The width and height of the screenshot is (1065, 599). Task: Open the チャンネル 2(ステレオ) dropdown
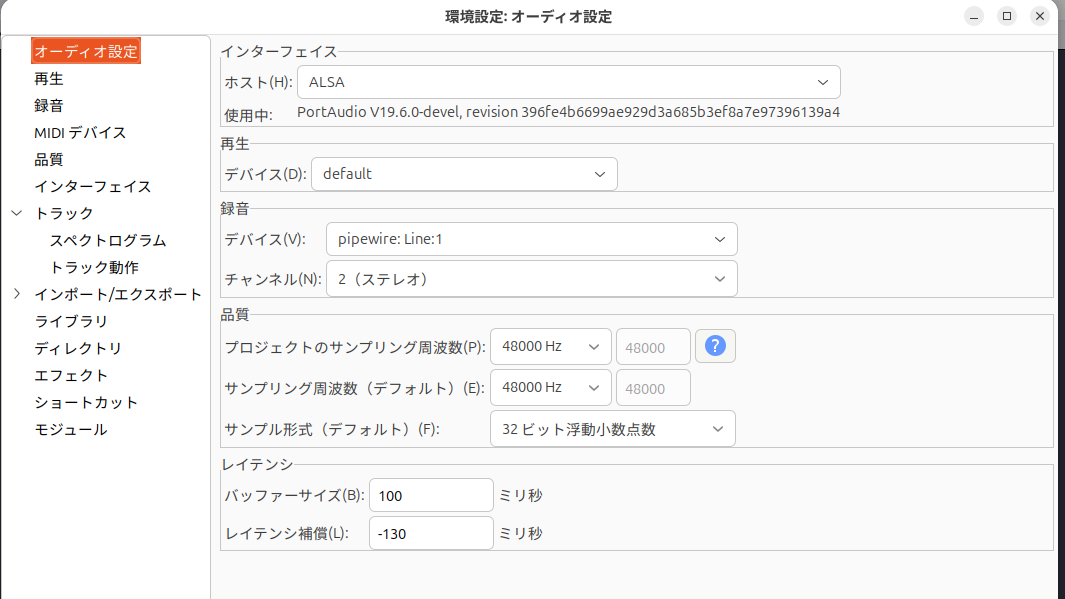(531, 279)
